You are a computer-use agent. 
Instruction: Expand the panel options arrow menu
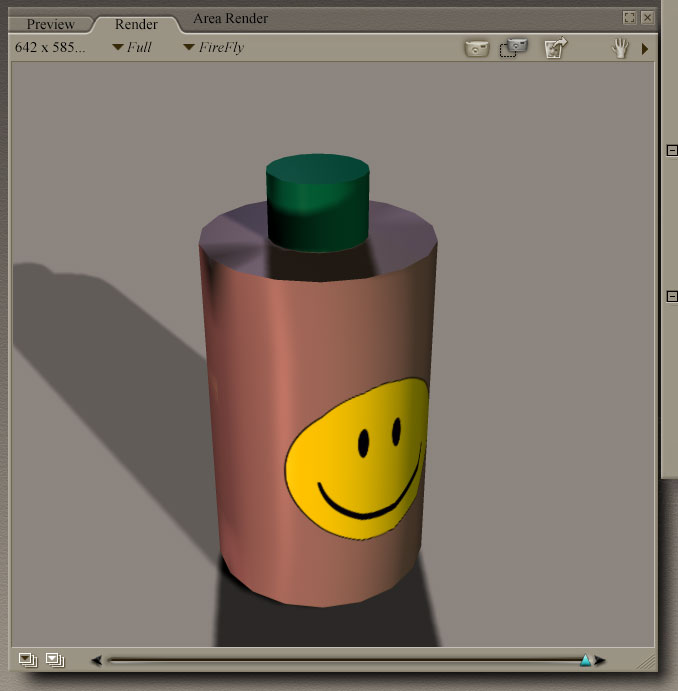(x=644, y=48)
